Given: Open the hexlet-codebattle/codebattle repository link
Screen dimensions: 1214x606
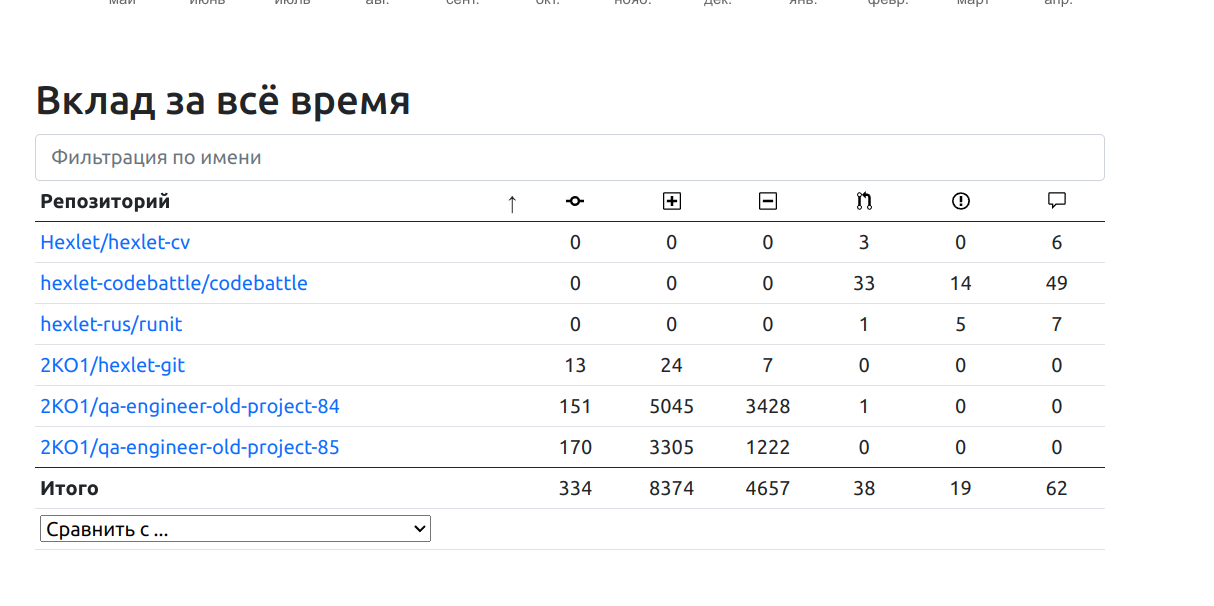Looking at the screenshot, I should tap(174, 283).
